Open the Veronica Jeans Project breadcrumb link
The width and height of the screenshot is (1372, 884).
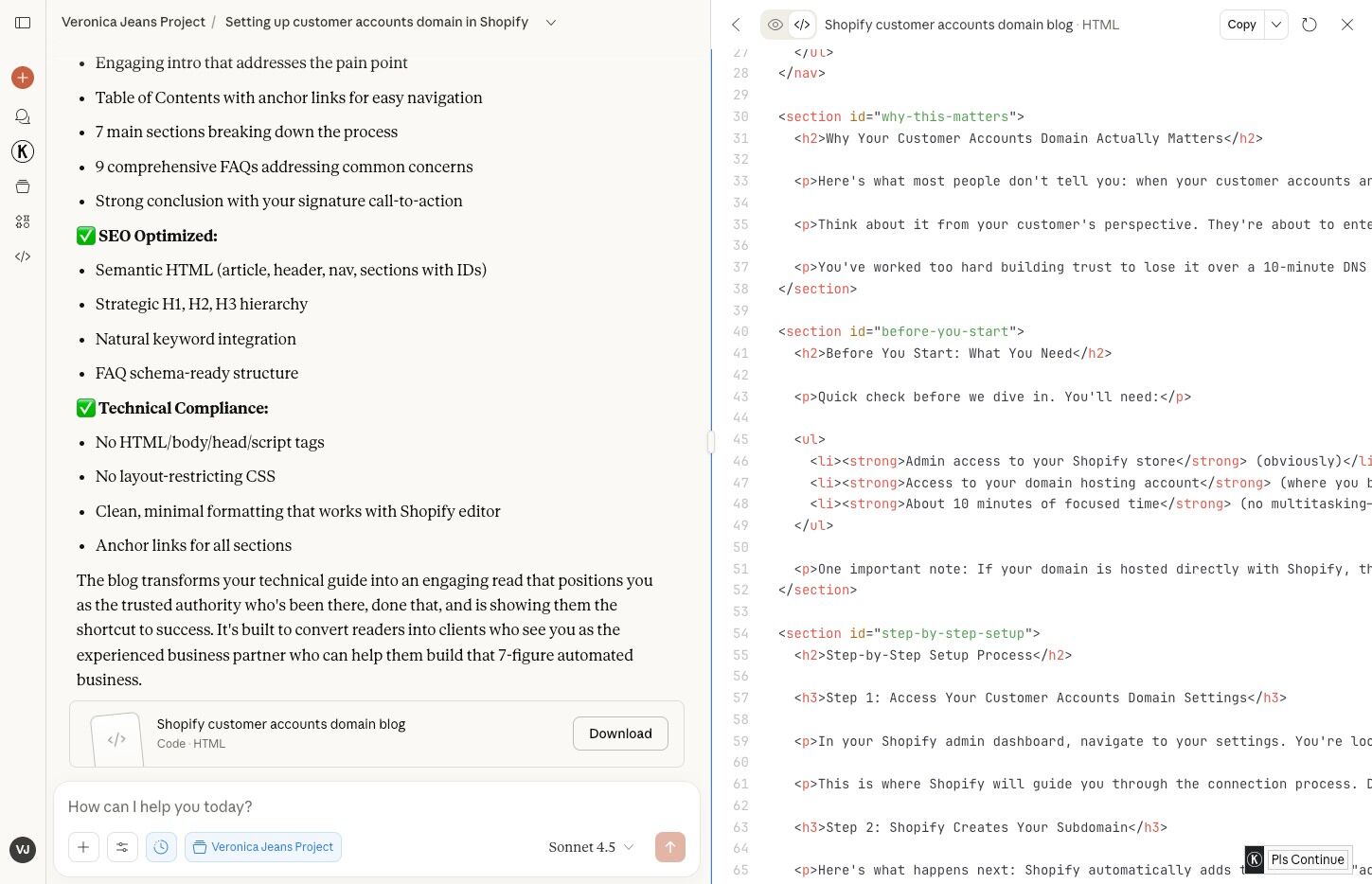click(134, 22)
